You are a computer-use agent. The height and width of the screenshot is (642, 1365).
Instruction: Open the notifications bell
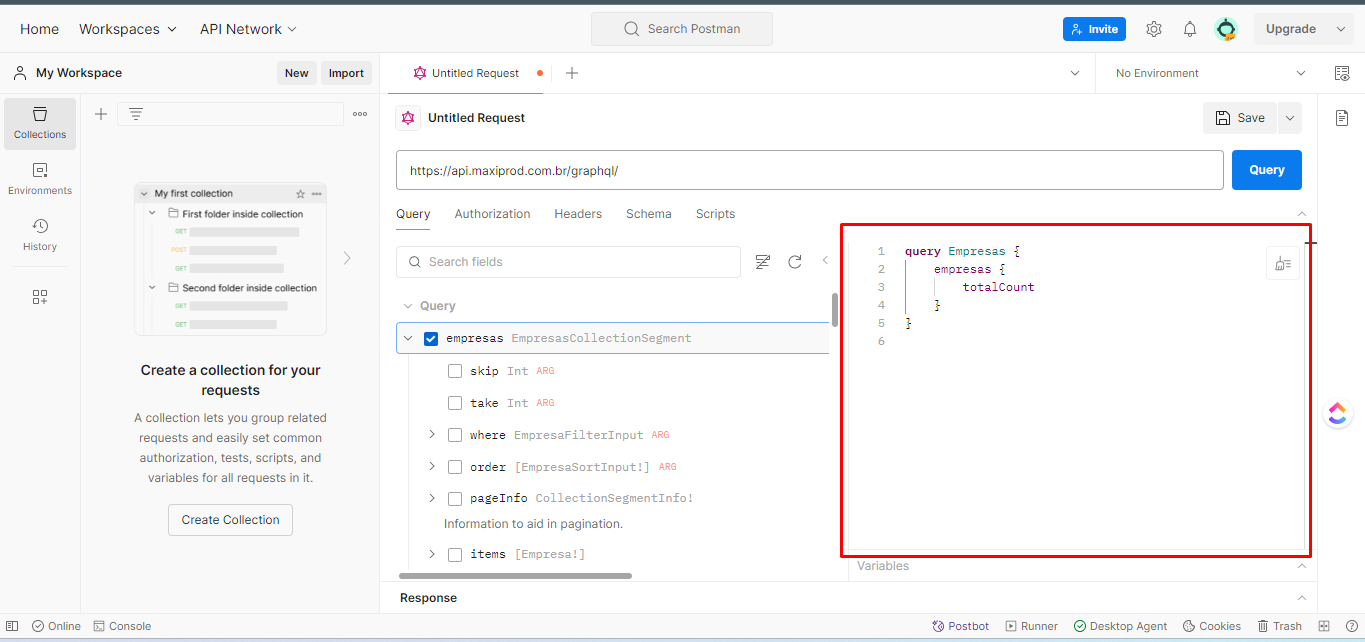tap(1190, 29)
